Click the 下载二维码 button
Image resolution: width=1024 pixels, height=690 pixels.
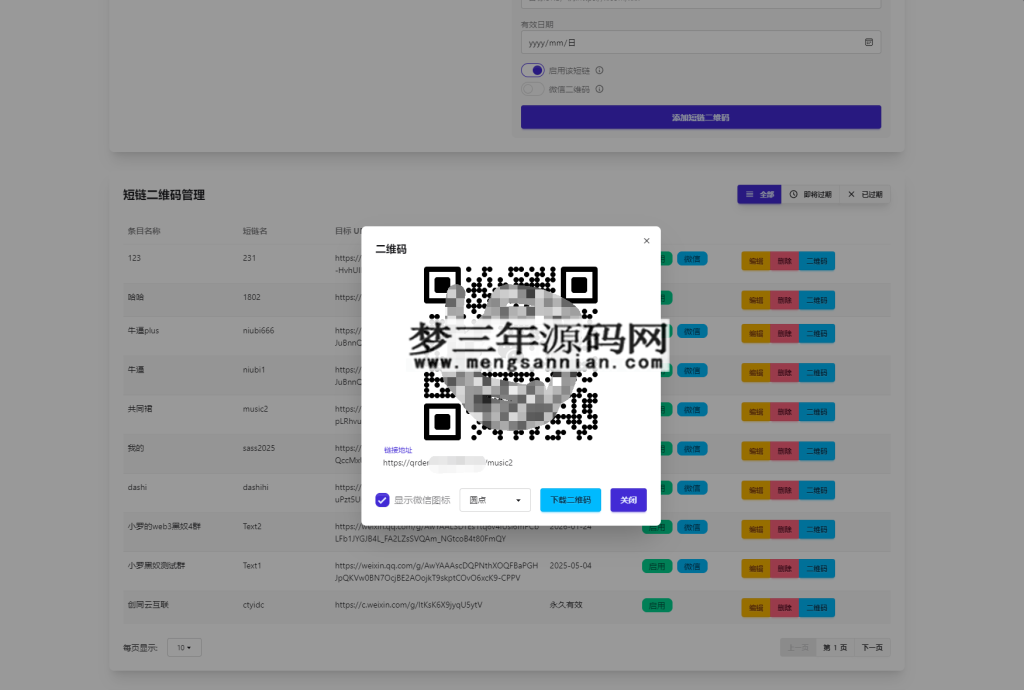[570, 500]
